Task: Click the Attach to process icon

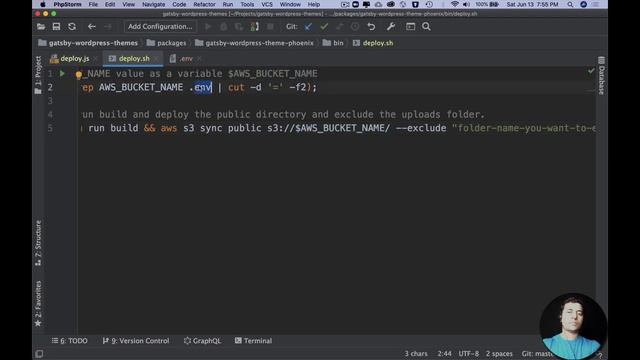Action: (254, 27)
